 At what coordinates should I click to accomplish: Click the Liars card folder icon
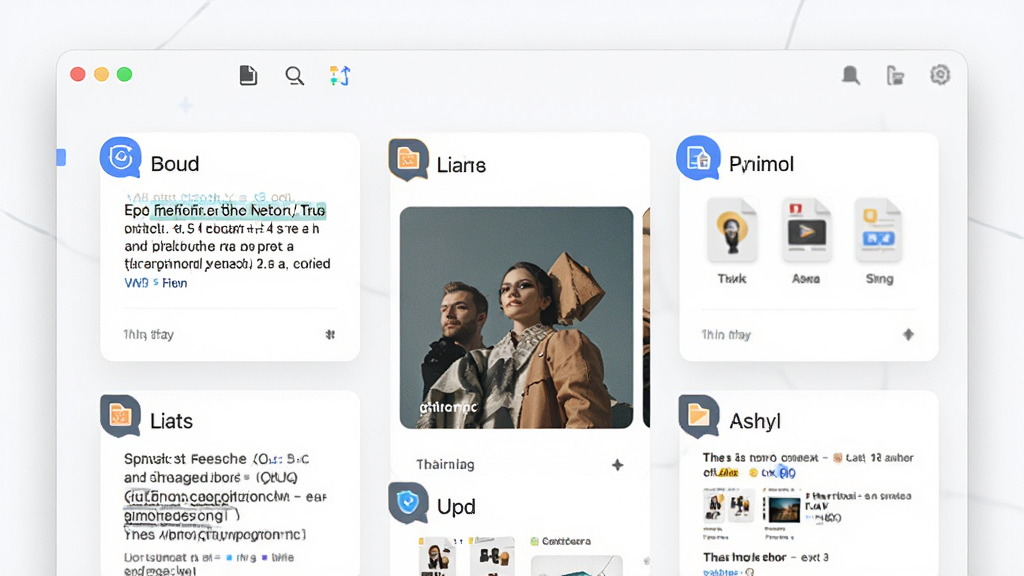[408, 159]
